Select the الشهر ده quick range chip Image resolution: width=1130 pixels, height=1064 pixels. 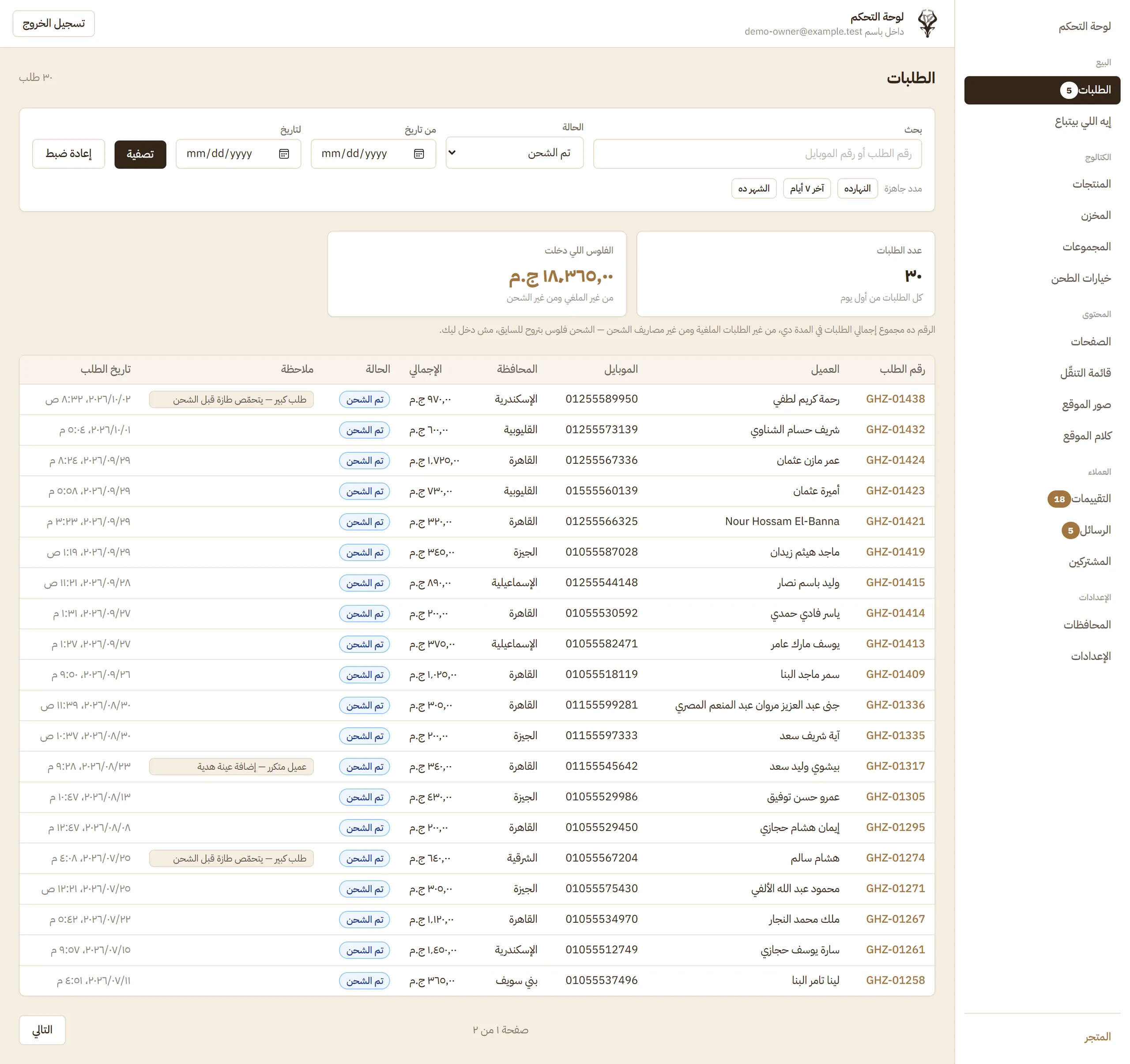[x=754, y=189]
